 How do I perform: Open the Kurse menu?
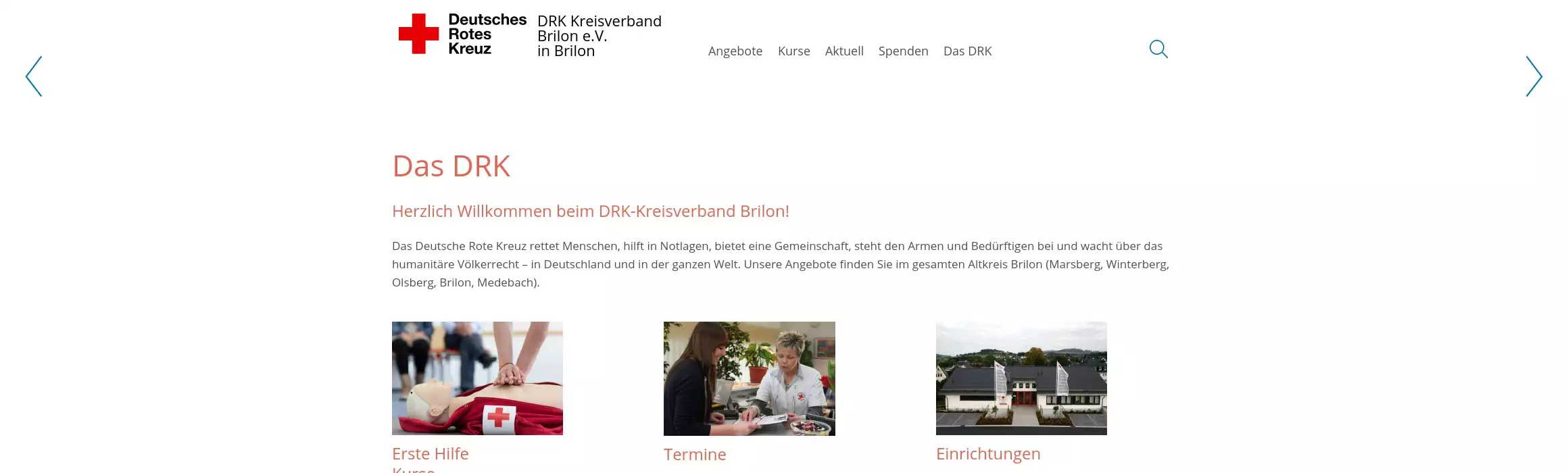[x=794, y=51]
